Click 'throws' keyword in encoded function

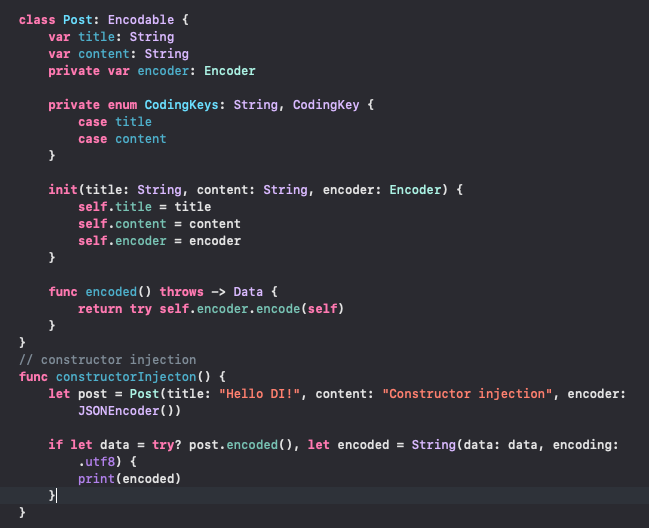[181, 292]
